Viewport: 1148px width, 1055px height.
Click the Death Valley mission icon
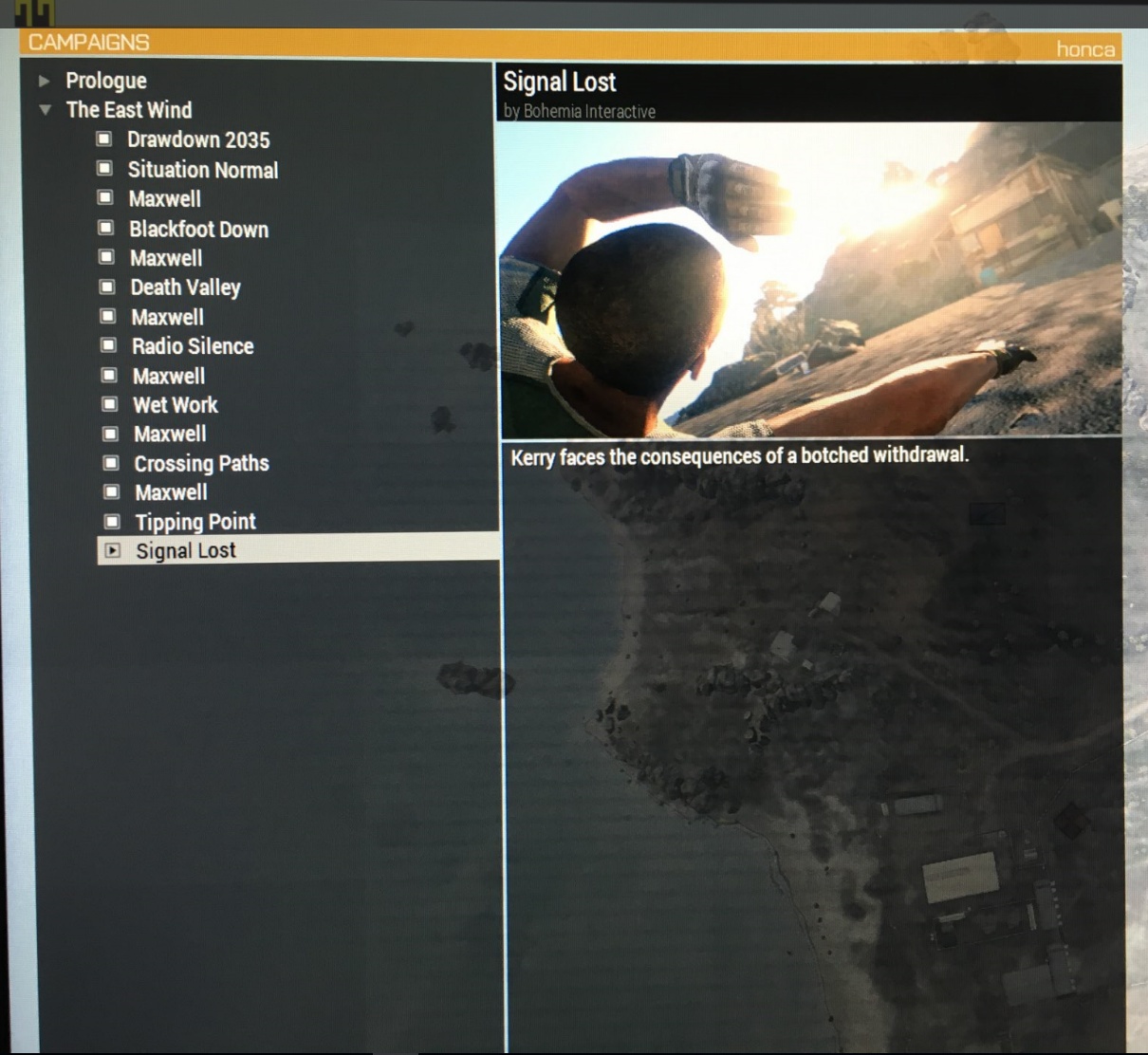(x=108, y=287)
